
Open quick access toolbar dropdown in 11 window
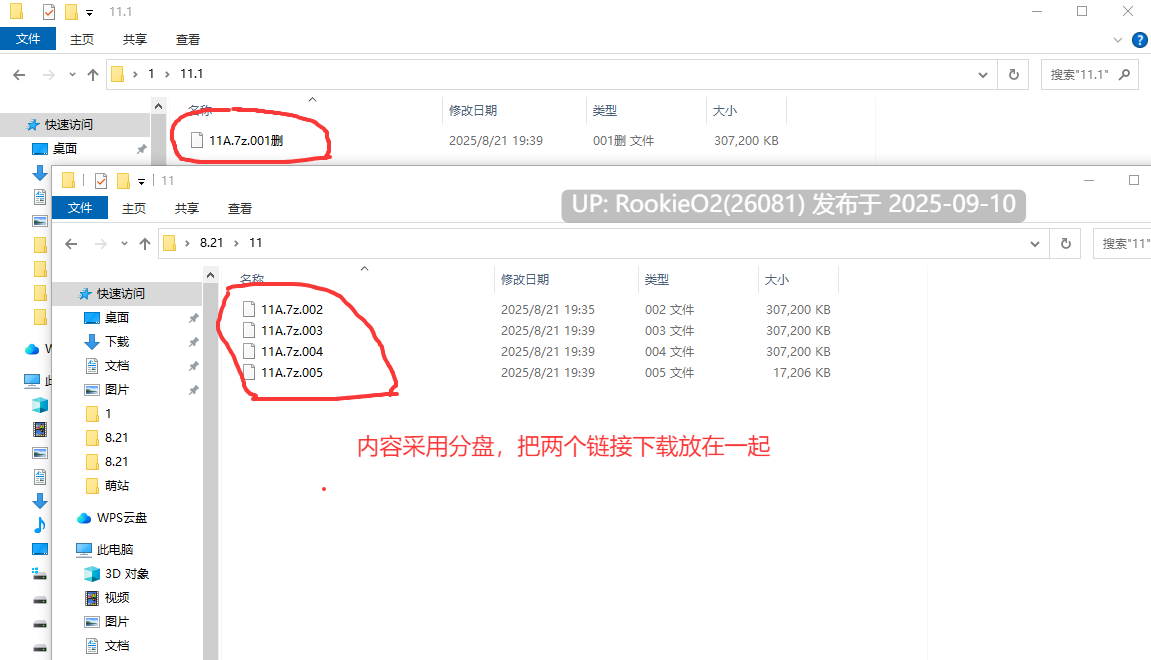142,181
